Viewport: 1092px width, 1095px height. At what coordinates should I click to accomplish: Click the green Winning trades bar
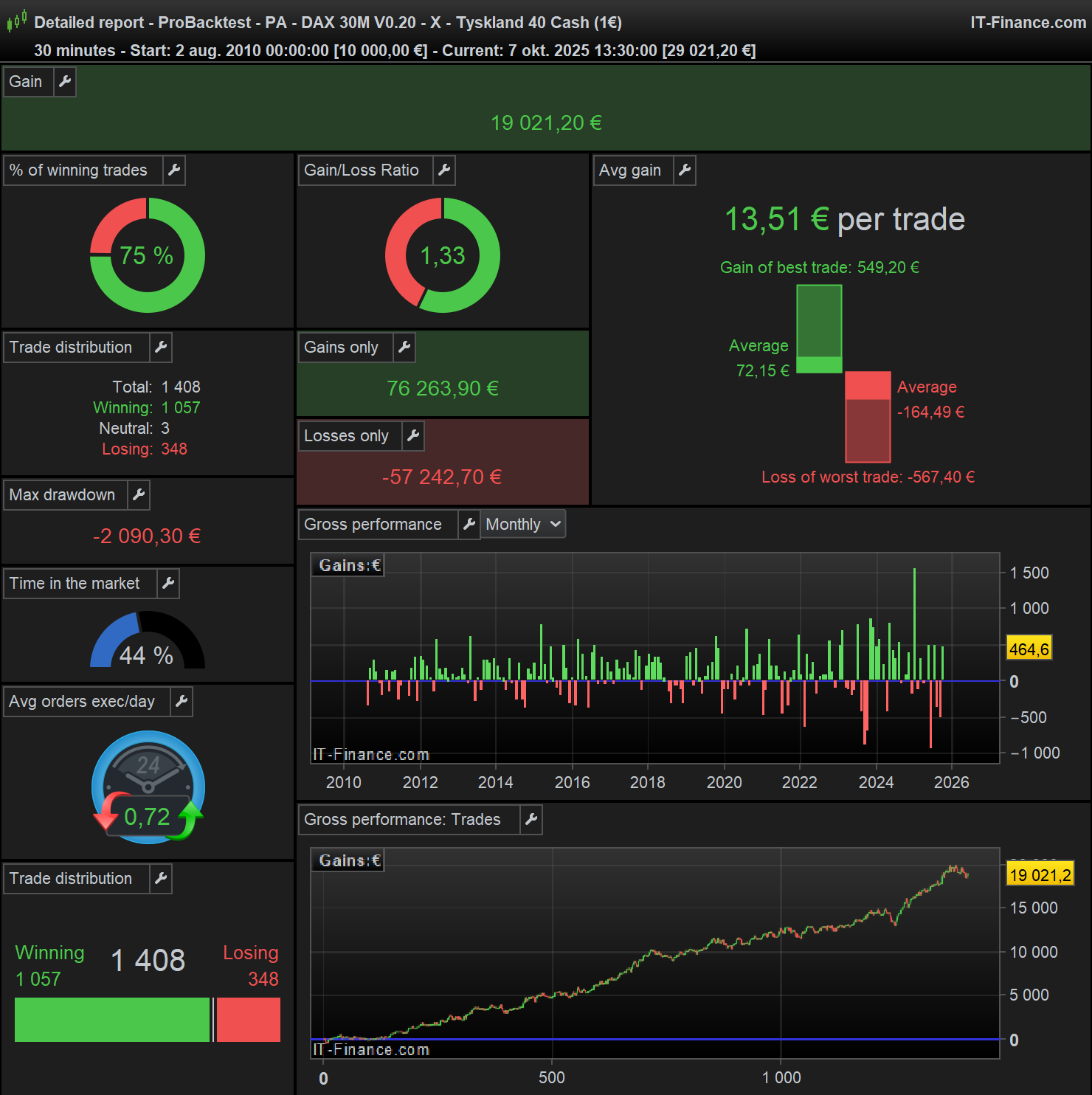pyautogui.click(x=112, y=1020)
